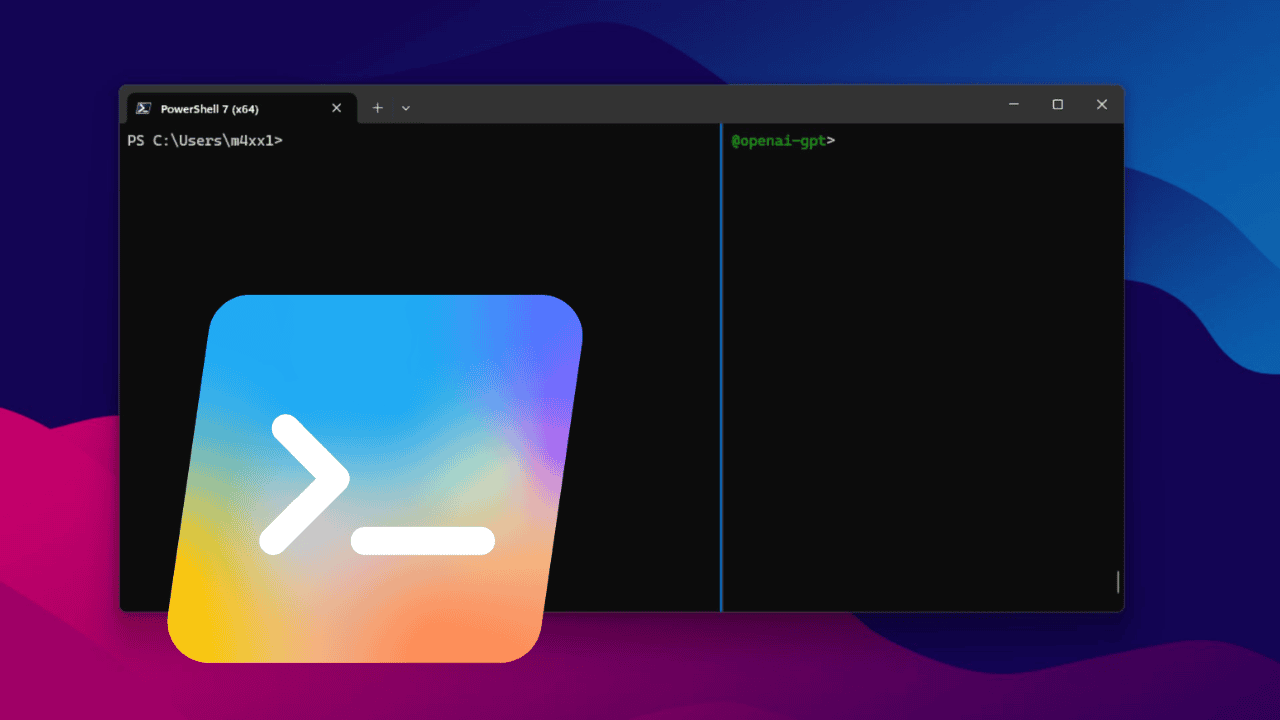
Task: Click empty space in the right pane
Action: point(920,380)
